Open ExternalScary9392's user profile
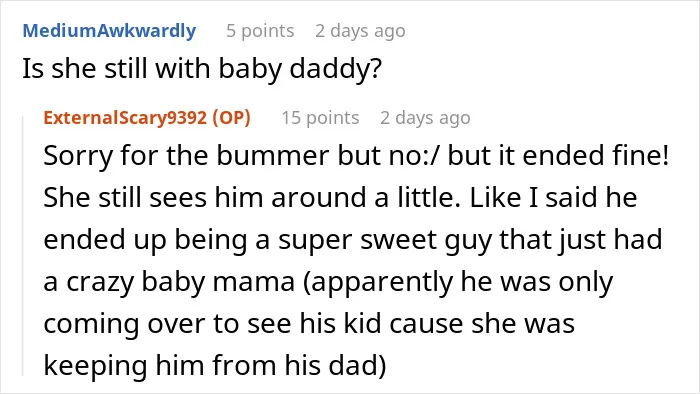This screenshot has height=394, width=700. [125, 118]
